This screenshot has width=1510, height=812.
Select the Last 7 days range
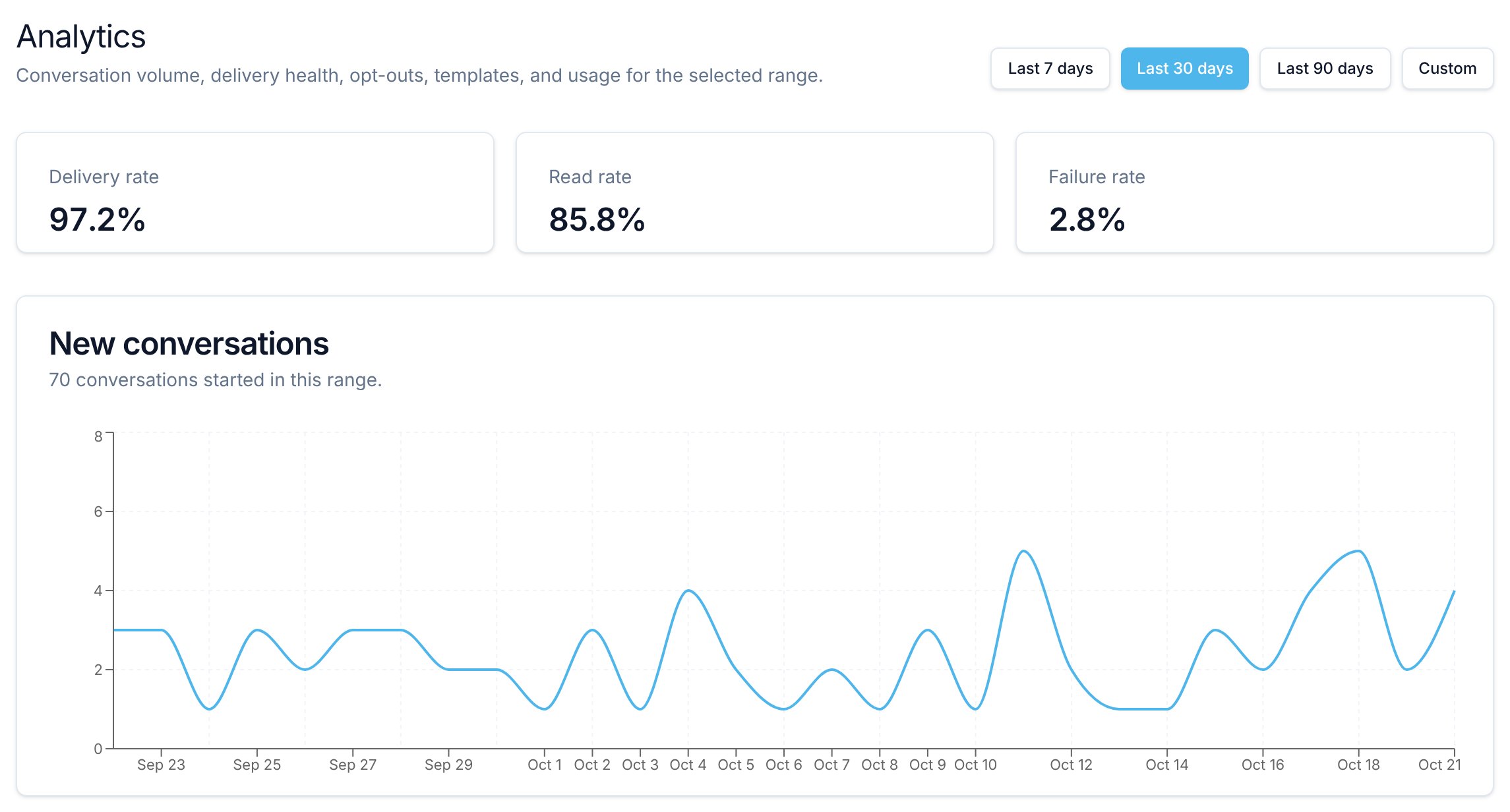click(1050, 69)
